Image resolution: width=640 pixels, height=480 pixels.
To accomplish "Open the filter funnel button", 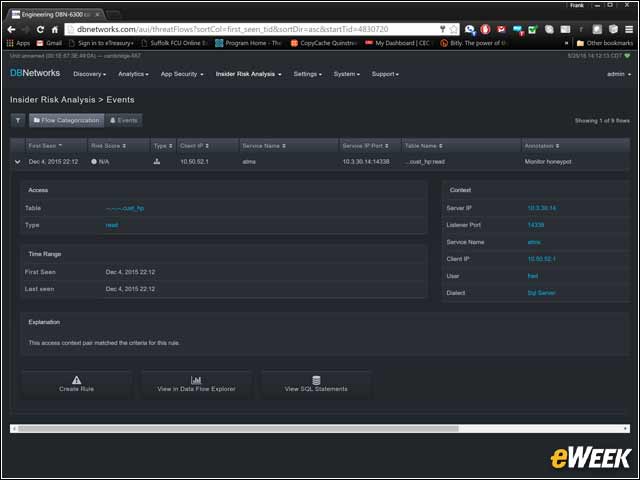I will coord(18,120).
